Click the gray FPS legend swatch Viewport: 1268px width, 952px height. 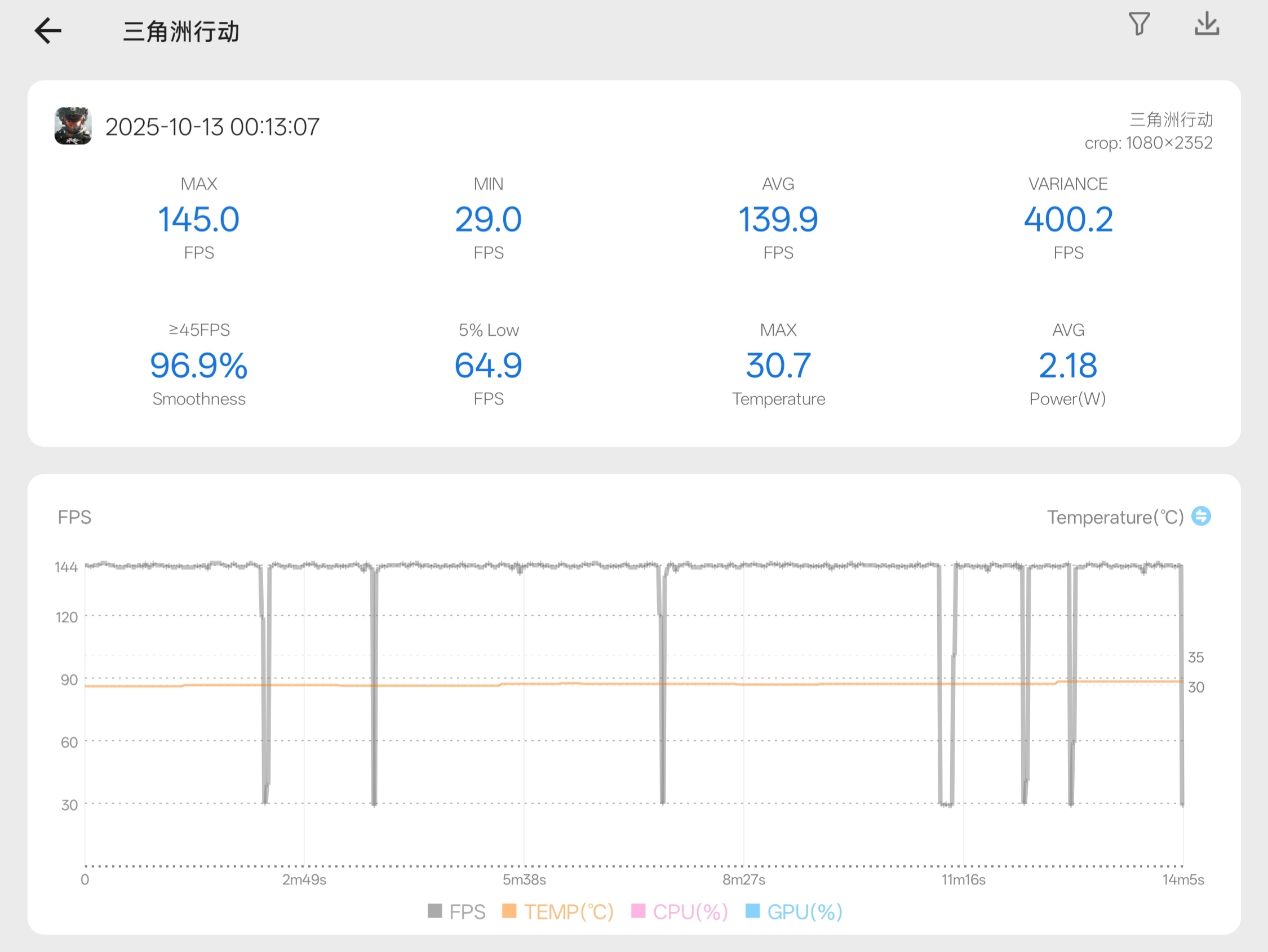pos(435,911)
